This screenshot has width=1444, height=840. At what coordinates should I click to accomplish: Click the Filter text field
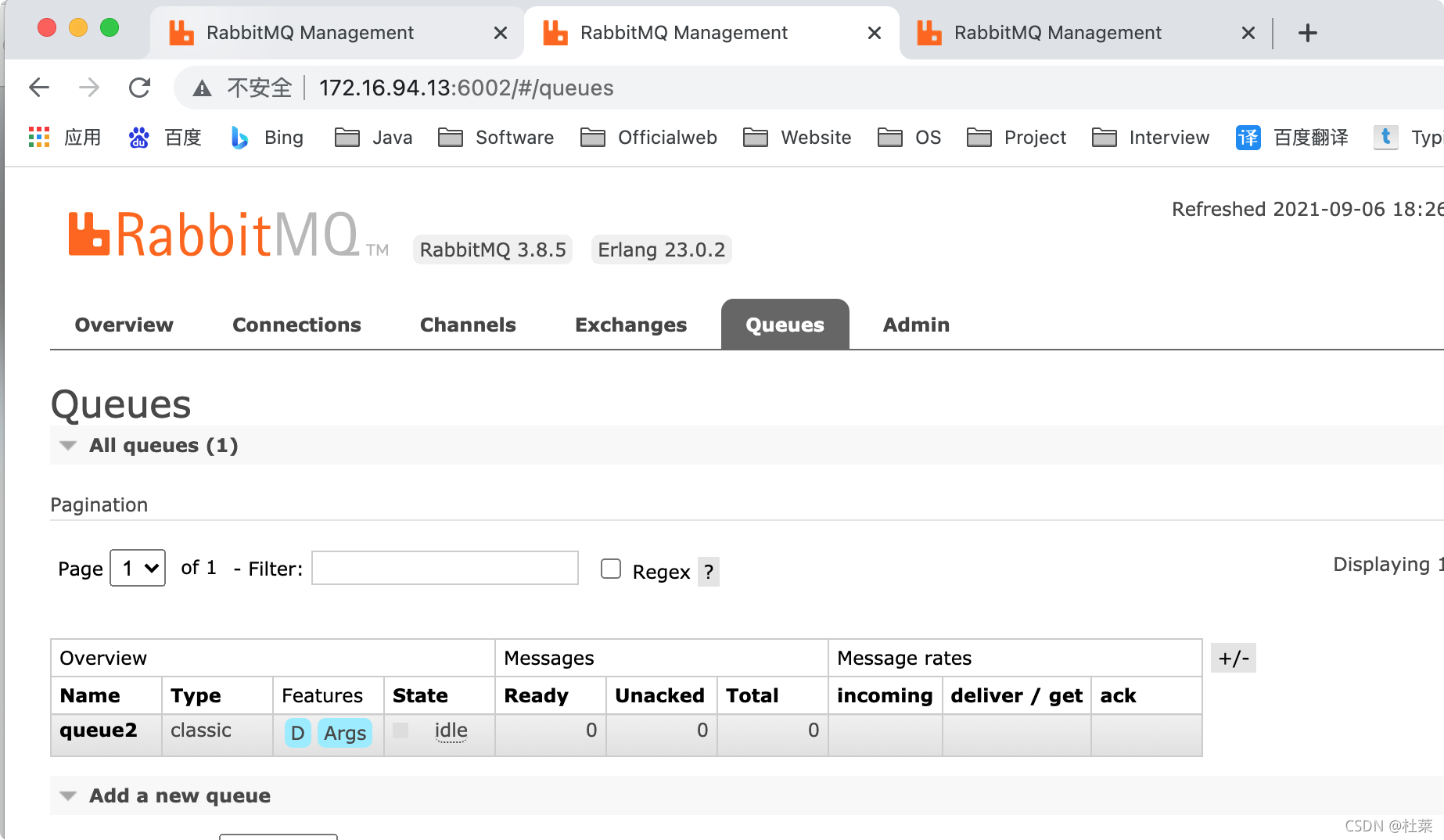click(445, 568)
